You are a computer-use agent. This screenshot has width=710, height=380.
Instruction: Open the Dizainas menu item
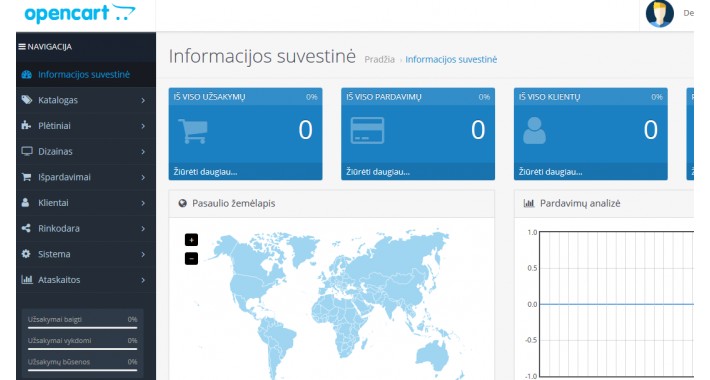86,151
